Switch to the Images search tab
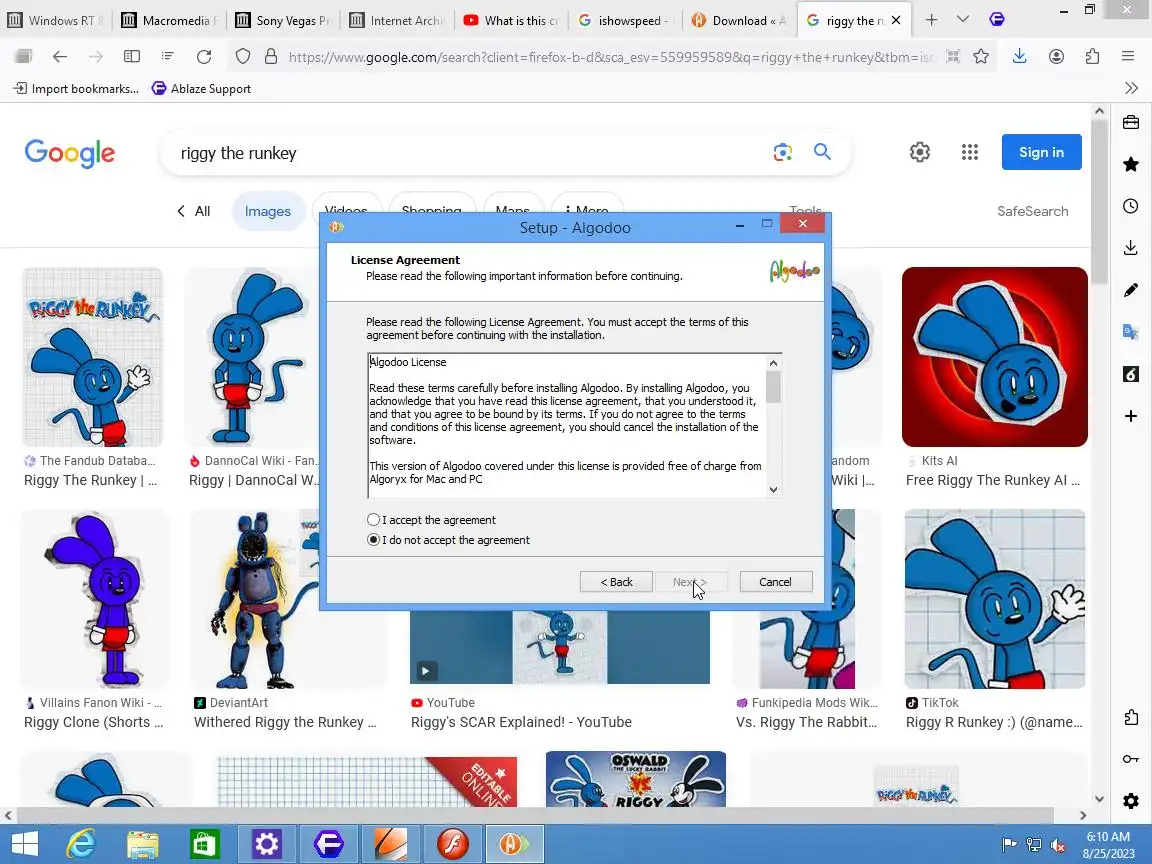 267,212
